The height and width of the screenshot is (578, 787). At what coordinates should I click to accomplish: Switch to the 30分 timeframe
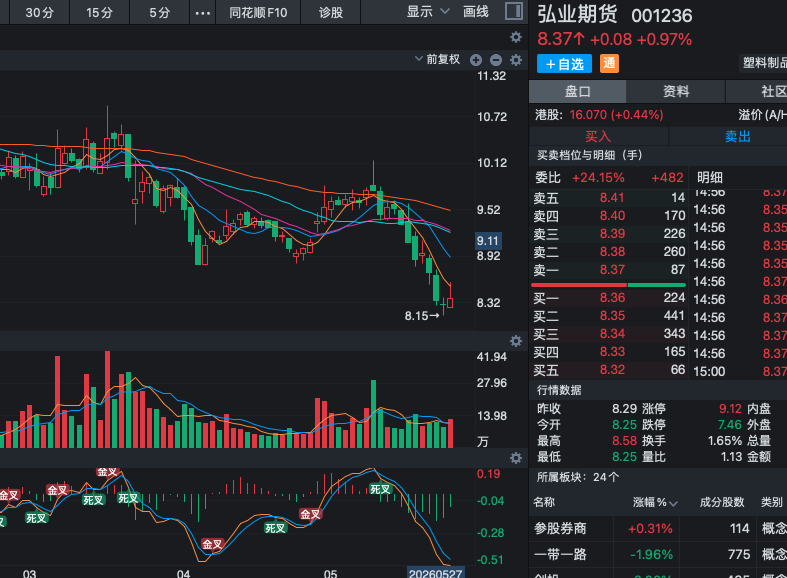click(39, 12)
